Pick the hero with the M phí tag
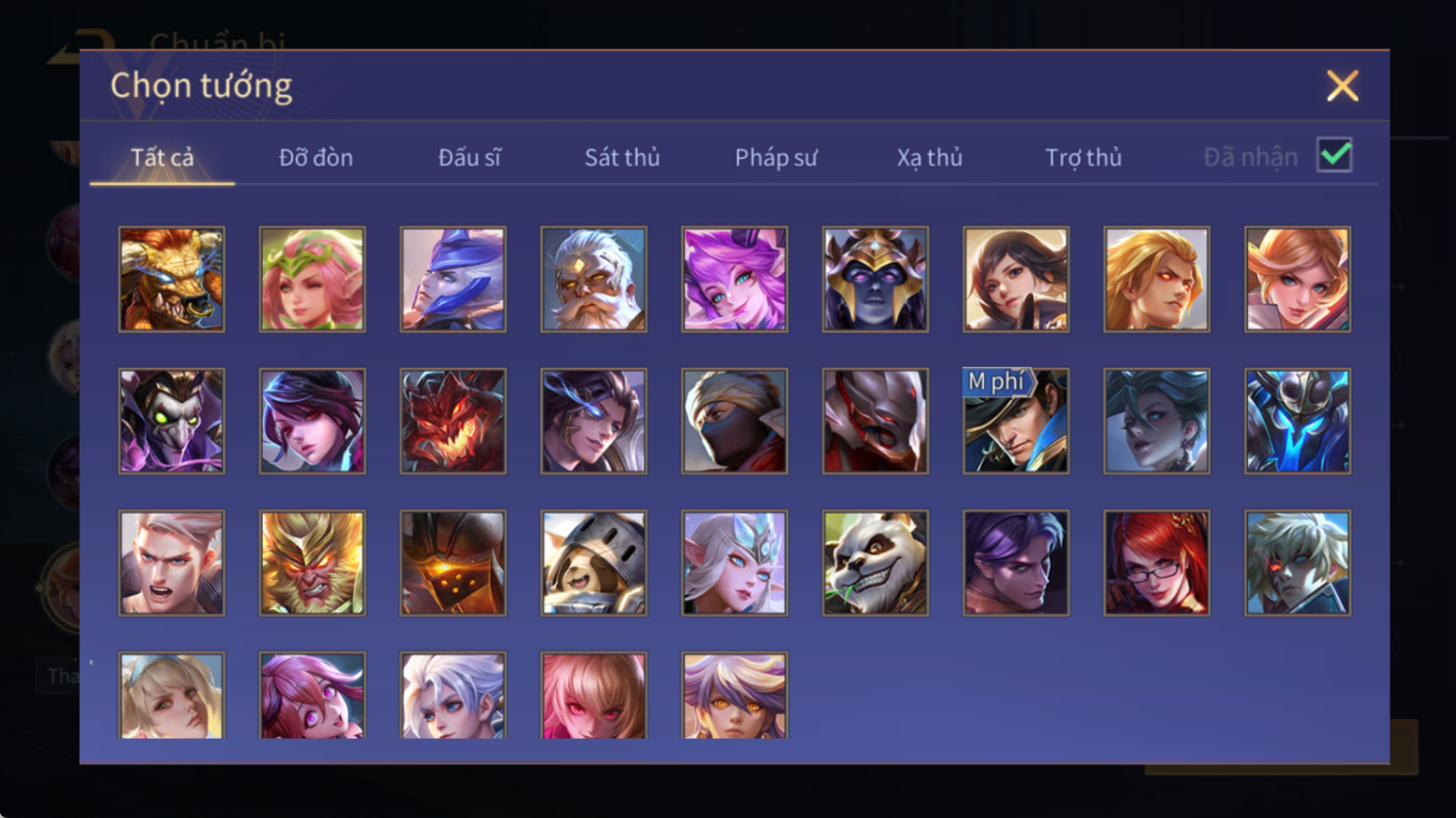The width and height of the screenshot is (1456, 818). tap(1016, 421)
